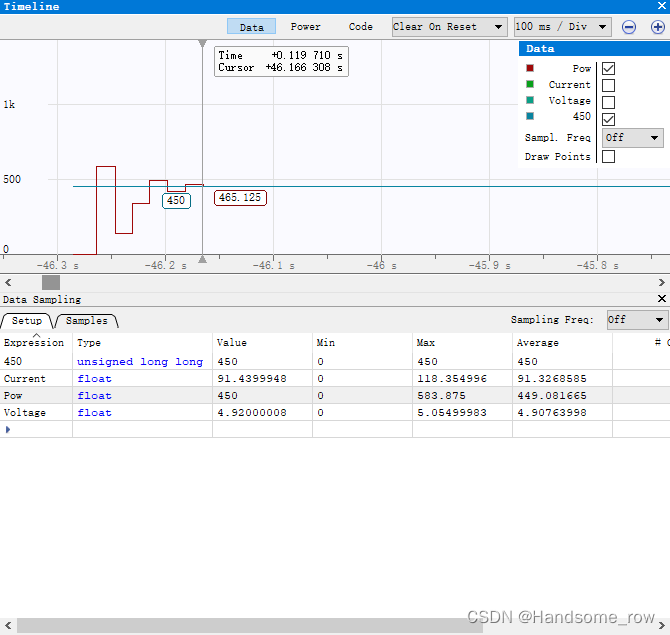Image resolution: width=670 pixels, height=635 pixels.
Task: Open the Sampling Freq dropdown in Data Sampling
Action: (637, 320)
